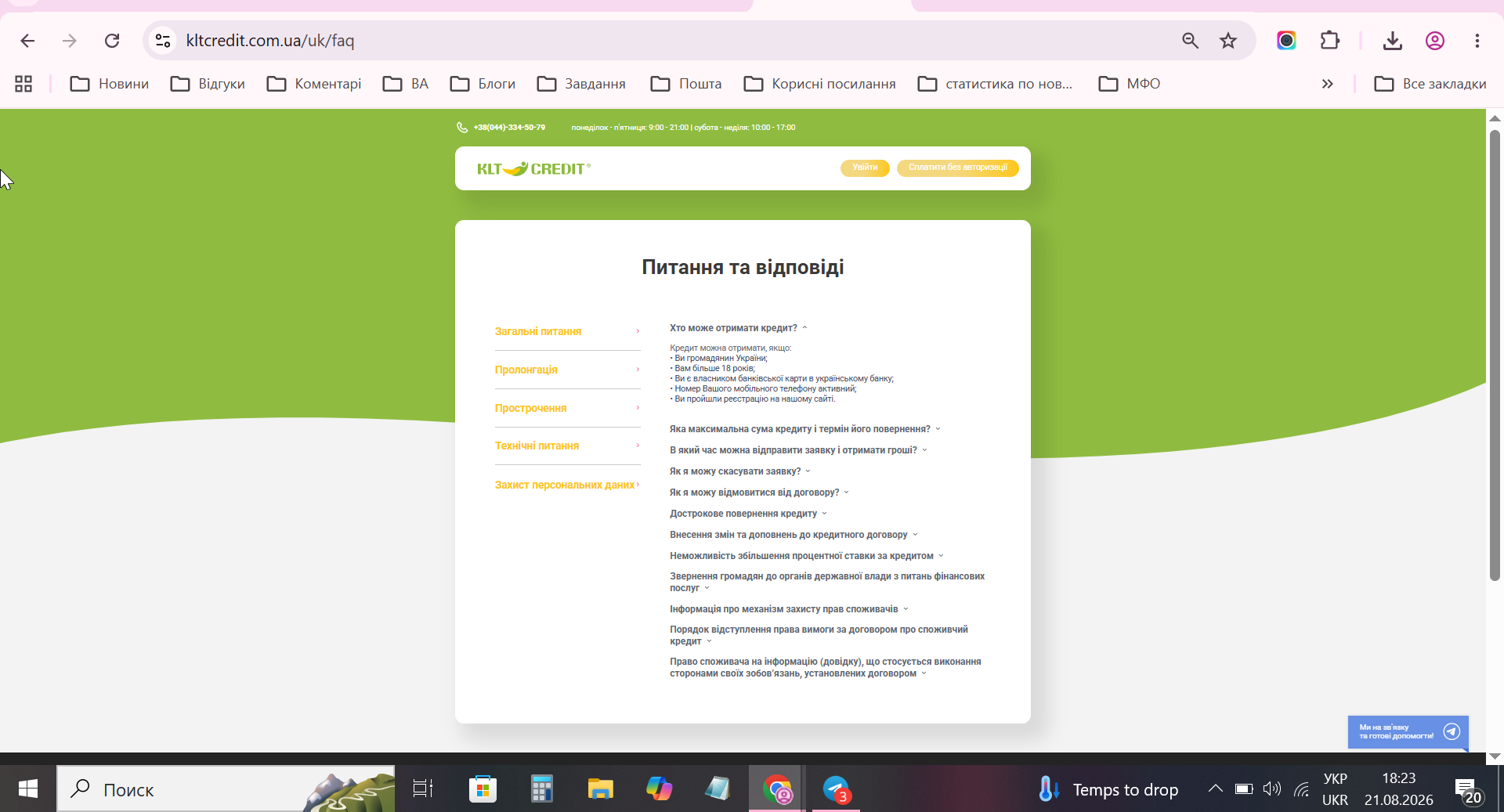
Task: Open Copilot from the taskbar
Action: [659, 789]
